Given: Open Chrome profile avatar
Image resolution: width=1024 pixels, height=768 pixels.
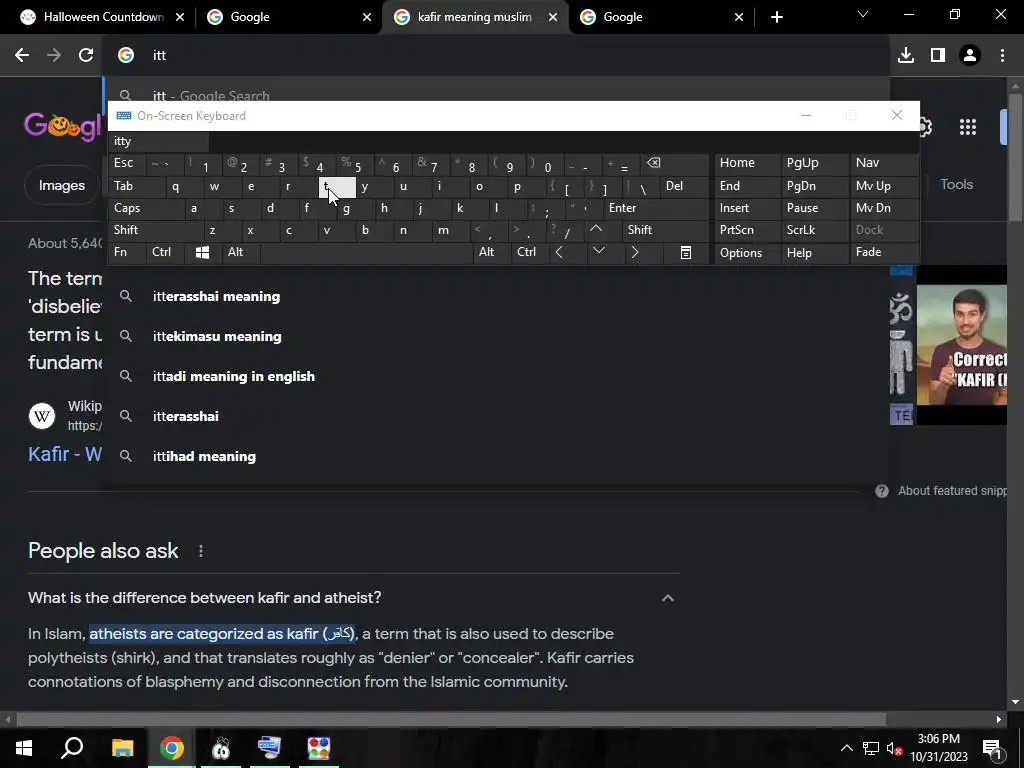Looking at the screenshot, I should (x=970, y=56).
